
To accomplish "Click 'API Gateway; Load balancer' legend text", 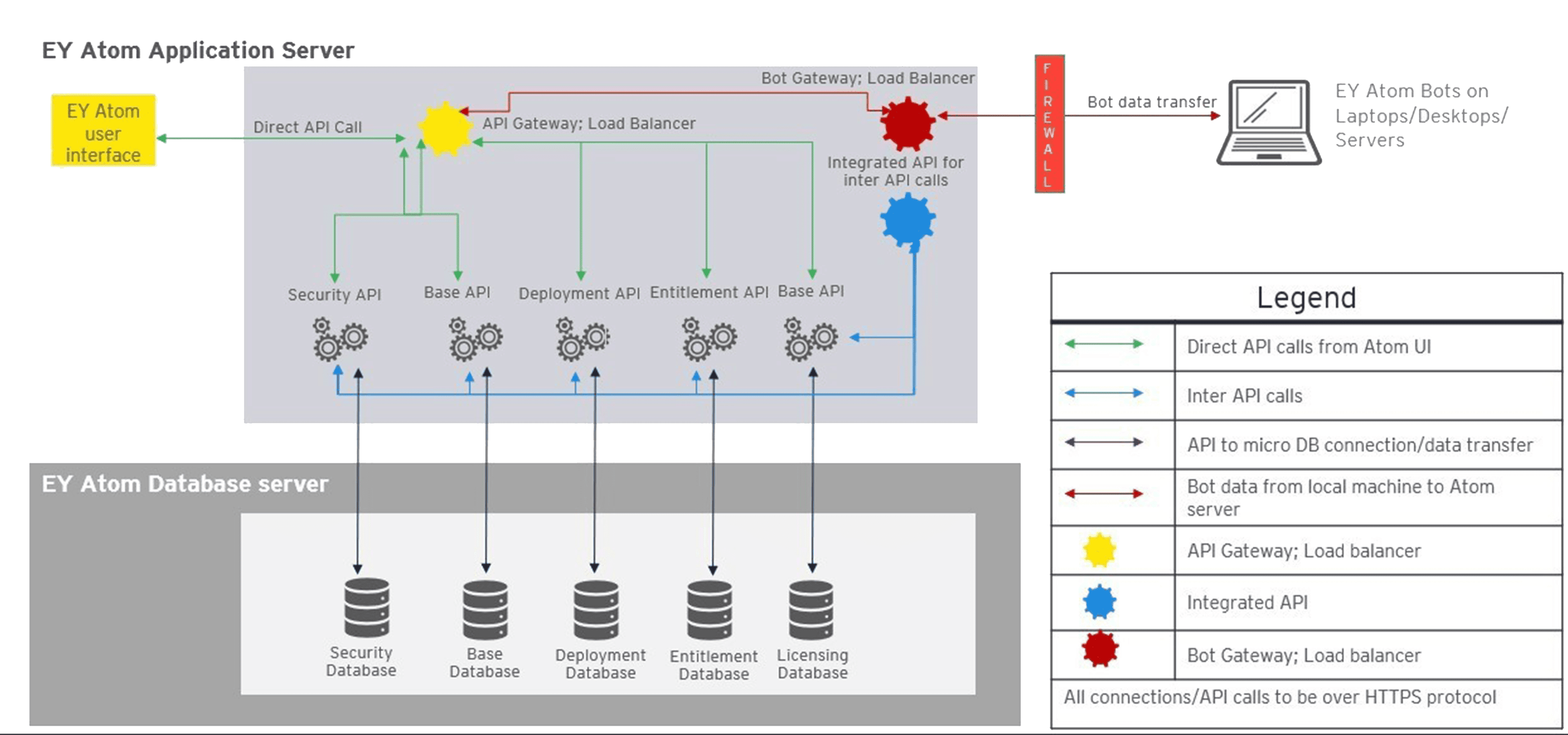I will click(x=1304, y=551).
